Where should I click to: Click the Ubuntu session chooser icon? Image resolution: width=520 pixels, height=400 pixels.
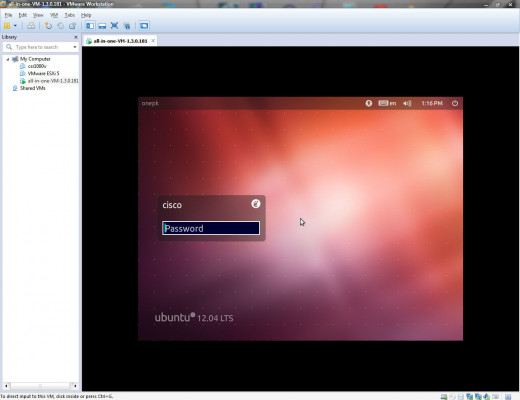click(x=256, y=204)
